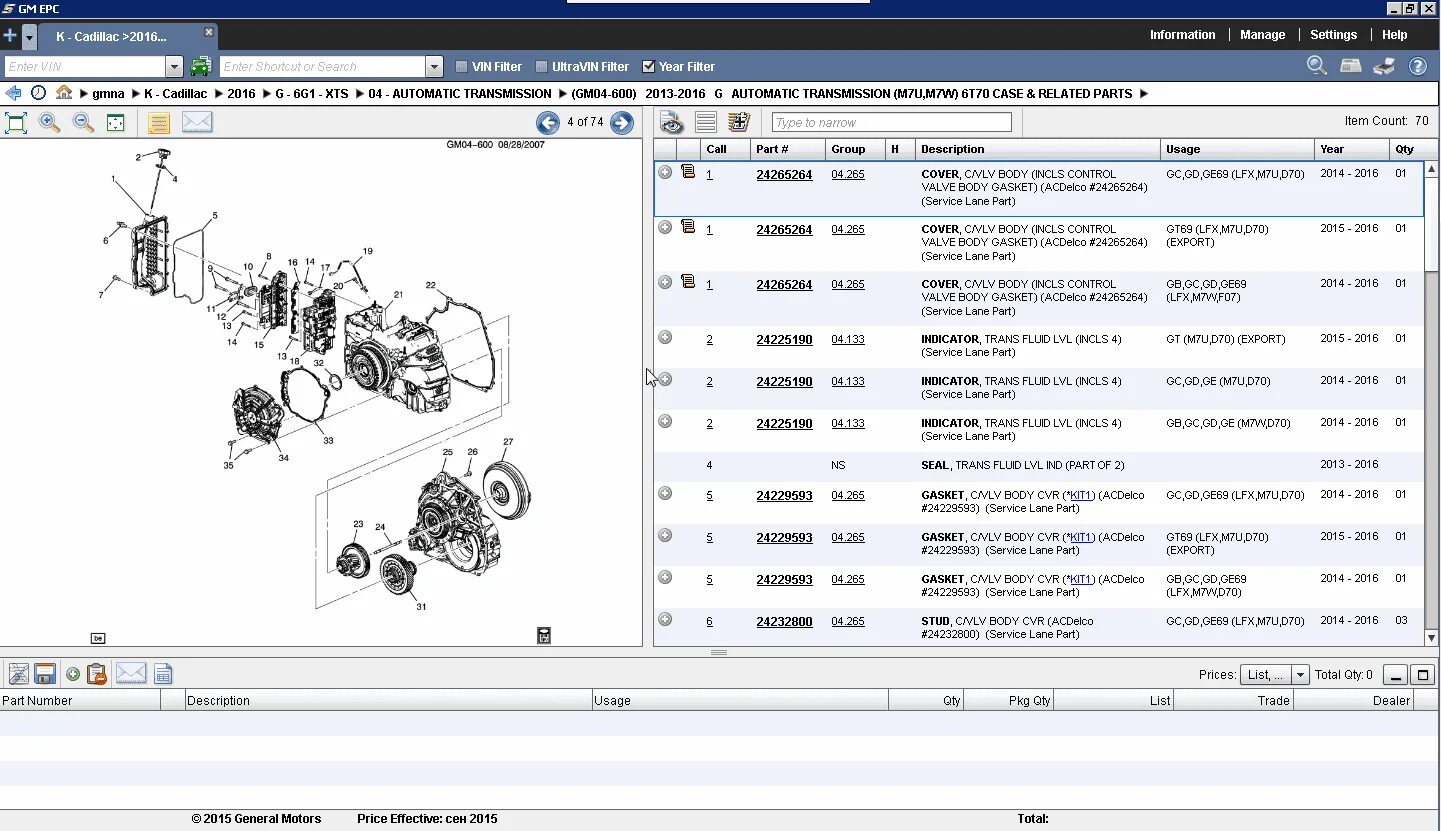Click the notes scroll icon on first 24265264 row
The height and width of the screenshot is (831, 1441).
(x=688, y=172)
